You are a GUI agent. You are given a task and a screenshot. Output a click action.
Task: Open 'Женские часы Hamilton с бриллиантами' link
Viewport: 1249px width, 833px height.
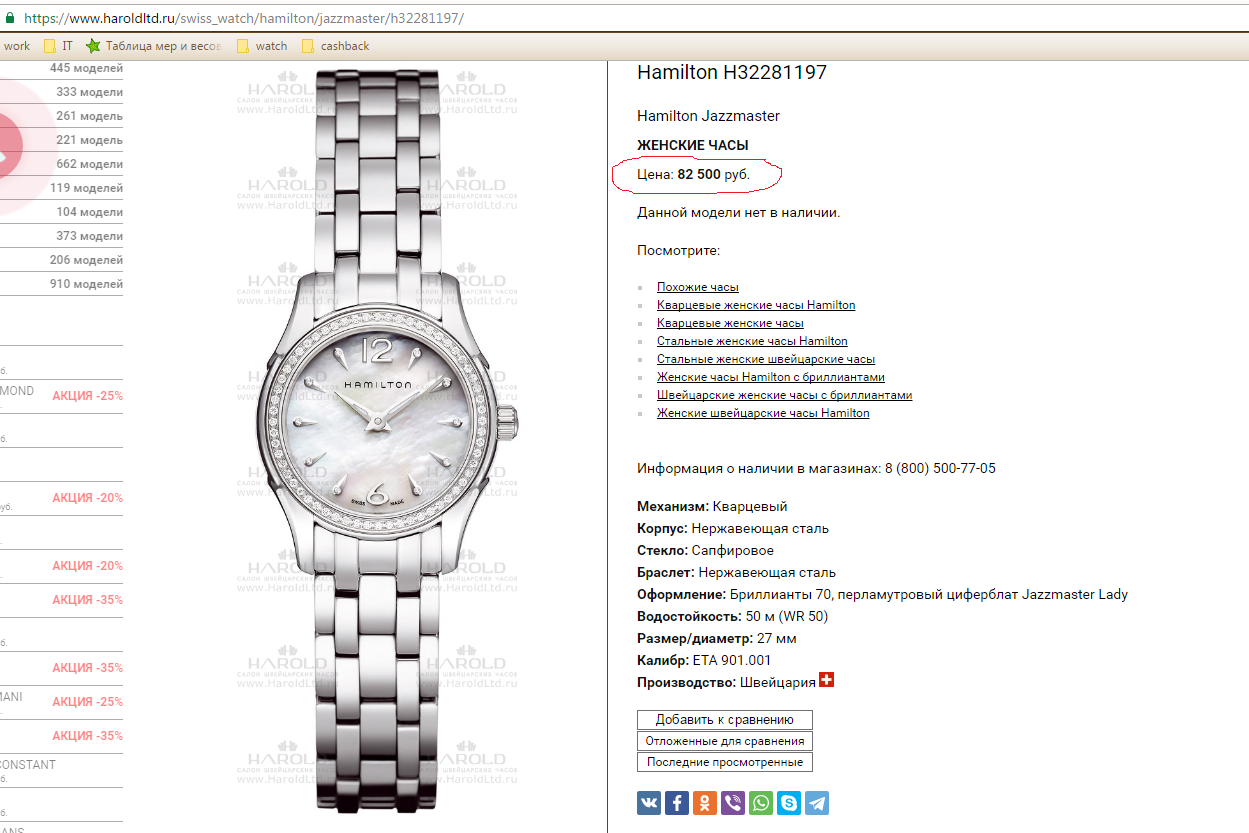(771, 377)
